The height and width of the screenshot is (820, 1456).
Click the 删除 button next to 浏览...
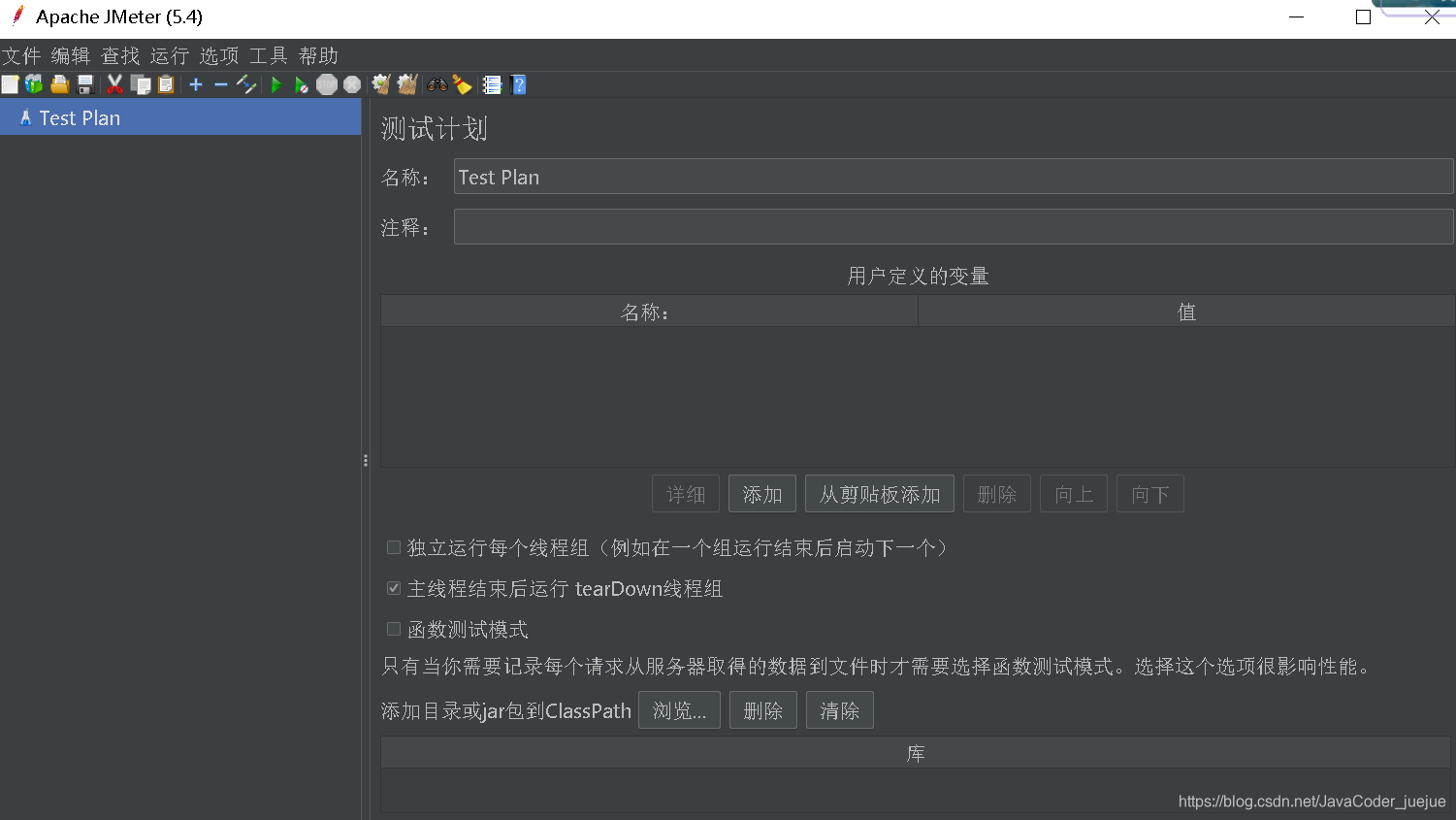coord(763,710)
